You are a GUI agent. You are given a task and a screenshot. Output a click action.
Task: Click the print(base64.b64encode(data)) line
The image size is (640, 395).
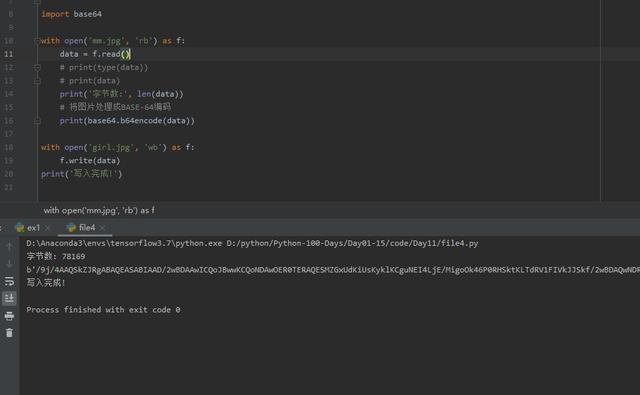point(127,121)
